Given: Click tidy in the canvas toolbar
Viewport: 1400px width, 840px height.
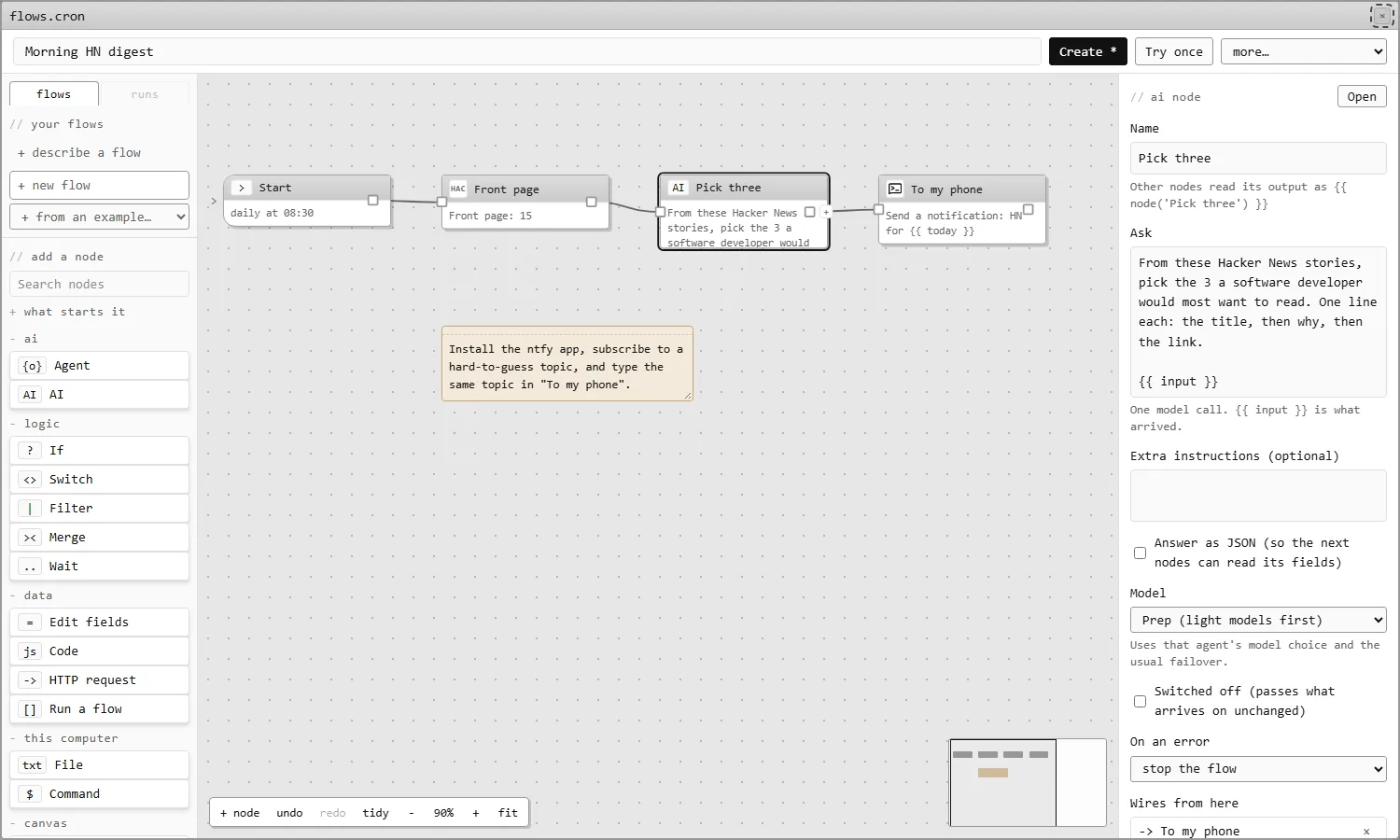Looking at the screenshot, I should click(x=376, y=813).
